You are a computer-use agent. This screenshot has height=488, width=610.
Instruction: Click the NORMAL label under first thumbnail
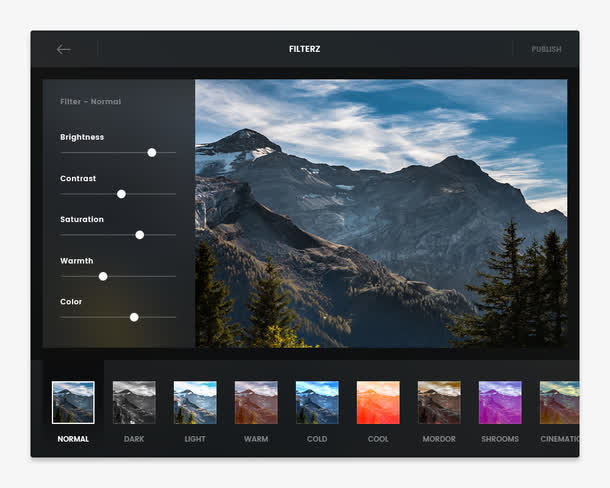click(73, 439)
